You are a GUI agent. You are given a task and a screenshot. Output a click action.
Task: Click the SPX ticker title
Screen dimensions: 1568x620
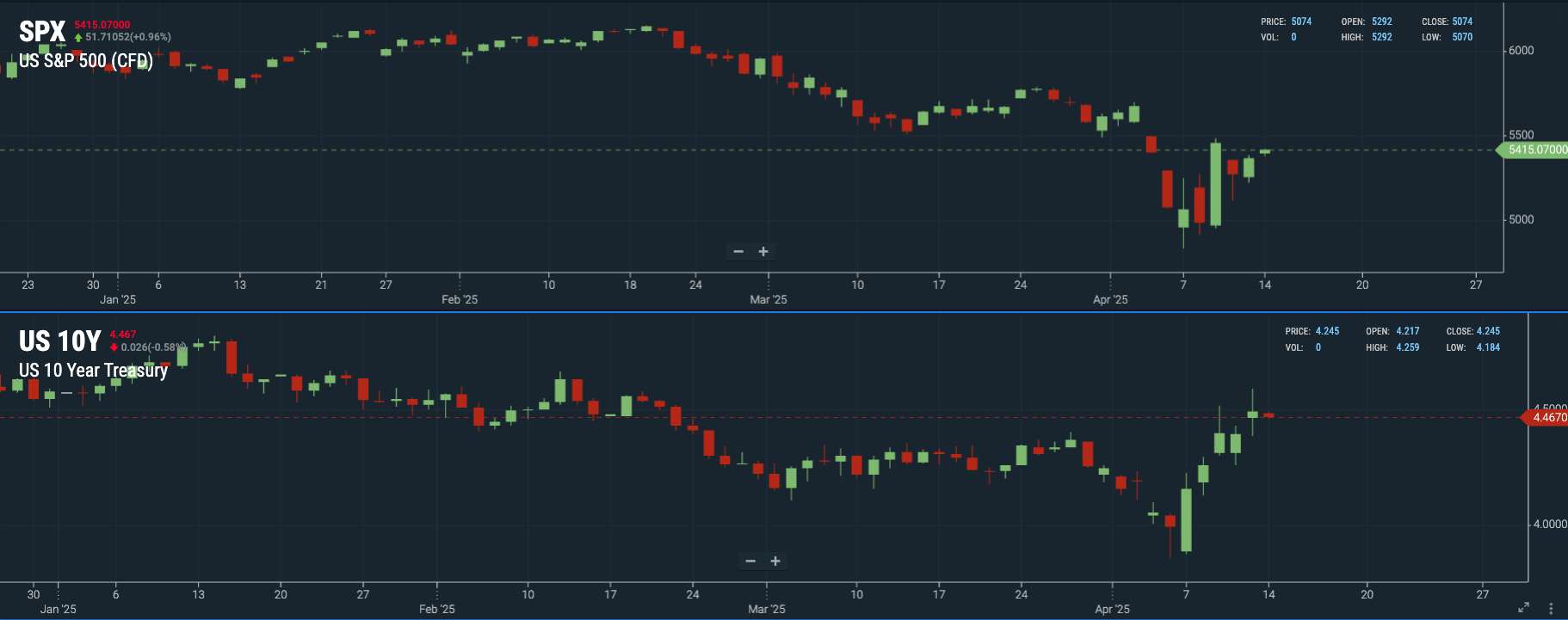42,32
